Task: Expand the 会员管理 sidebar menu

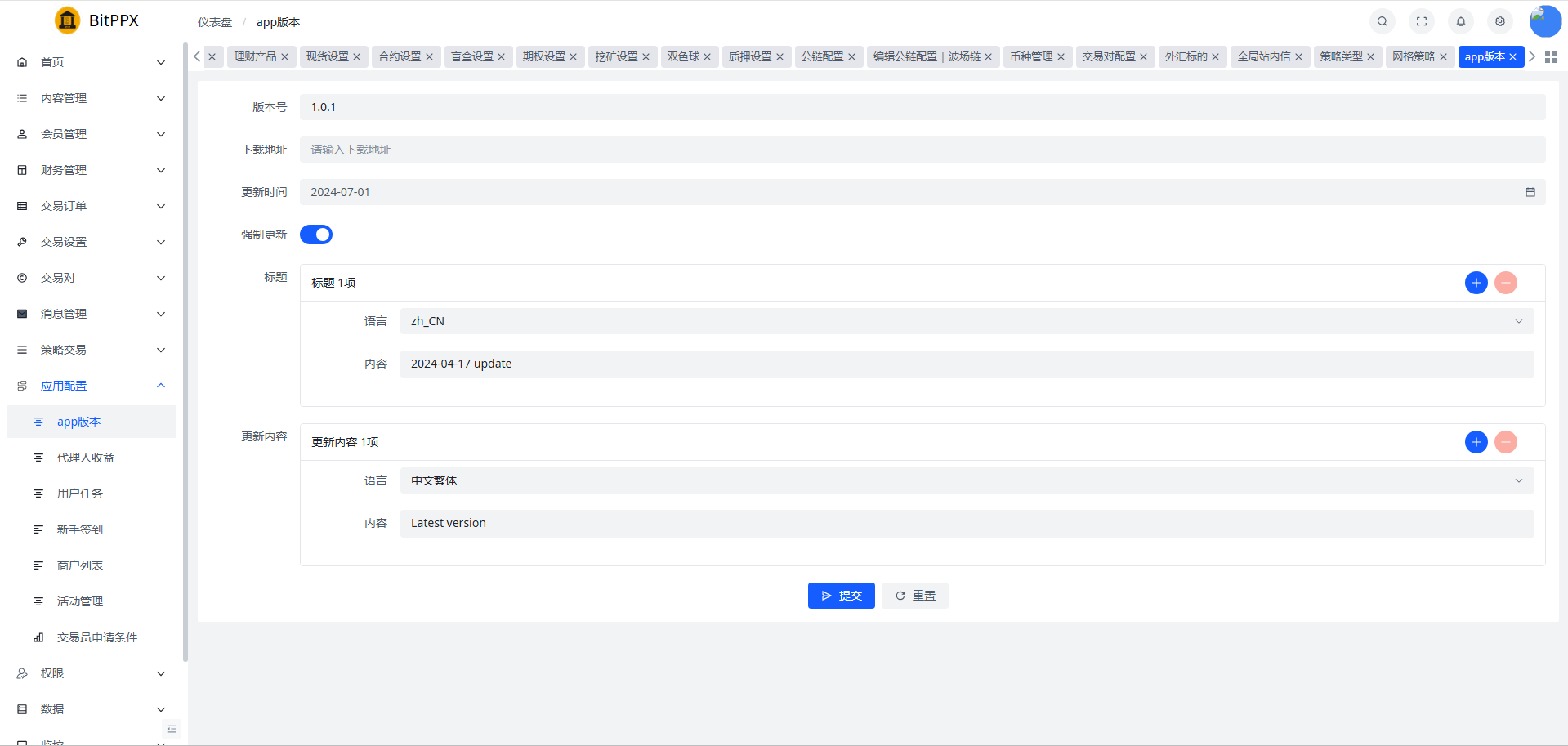Action: click(x=92, y=134)
